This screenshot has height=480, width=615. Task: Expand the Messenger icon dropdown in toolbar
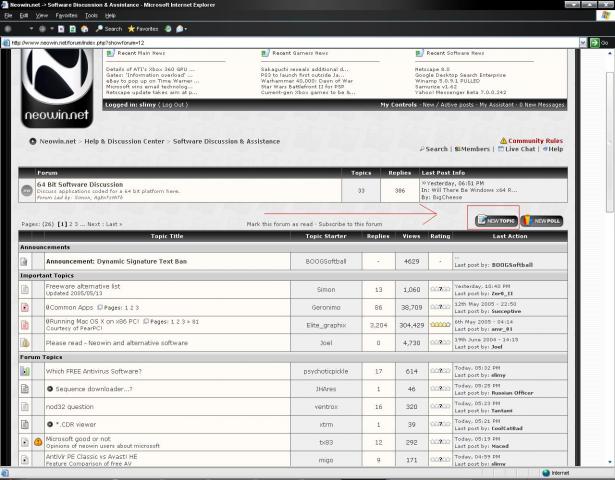tap(186, 29)
